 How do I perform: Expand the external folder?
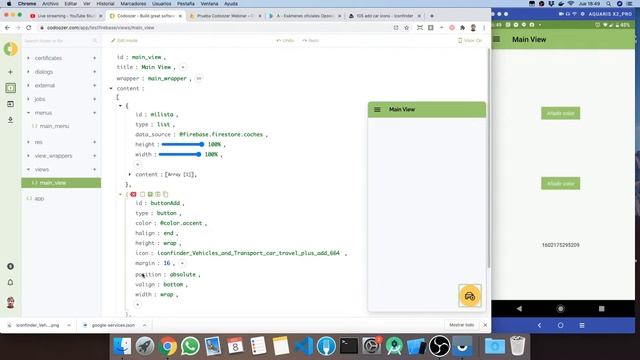click(x=28, y=85)
